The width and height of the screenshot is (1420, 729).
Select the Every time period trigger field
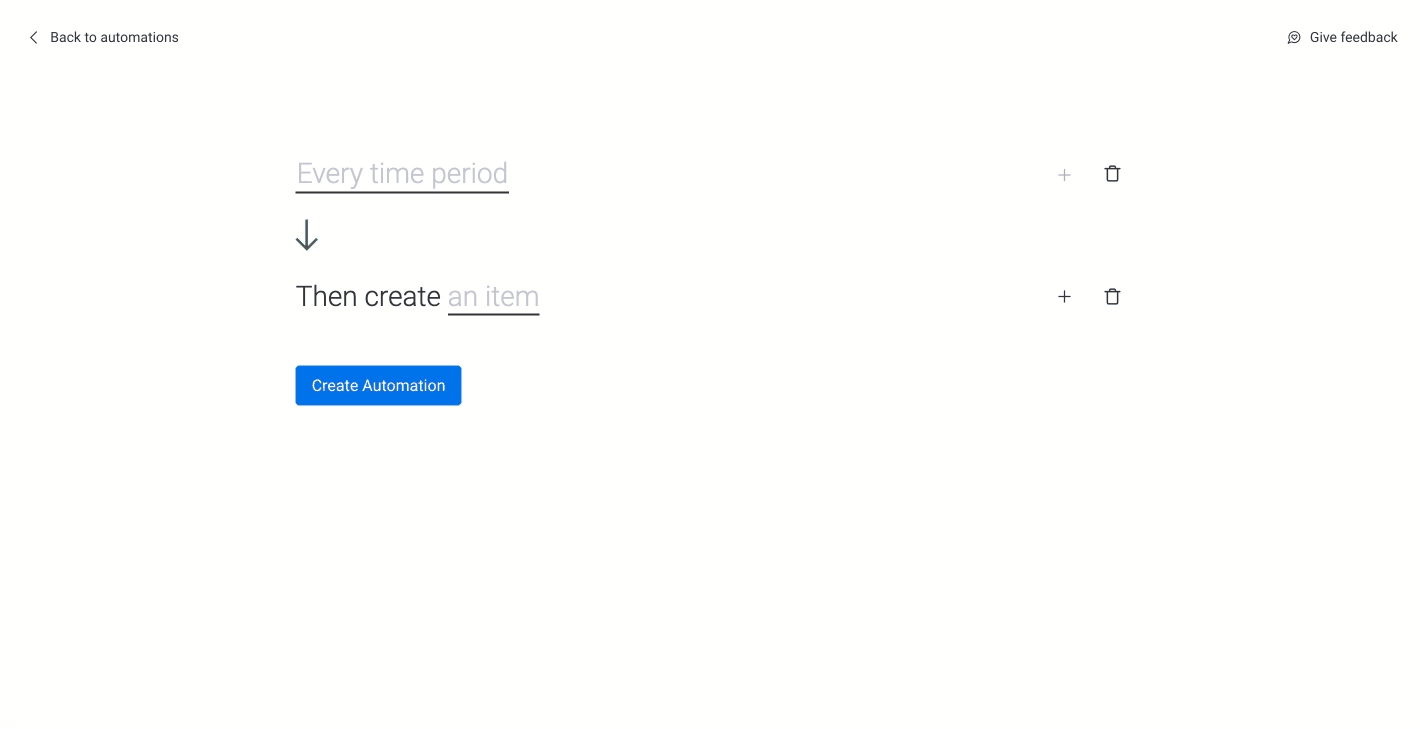(402, 174)
